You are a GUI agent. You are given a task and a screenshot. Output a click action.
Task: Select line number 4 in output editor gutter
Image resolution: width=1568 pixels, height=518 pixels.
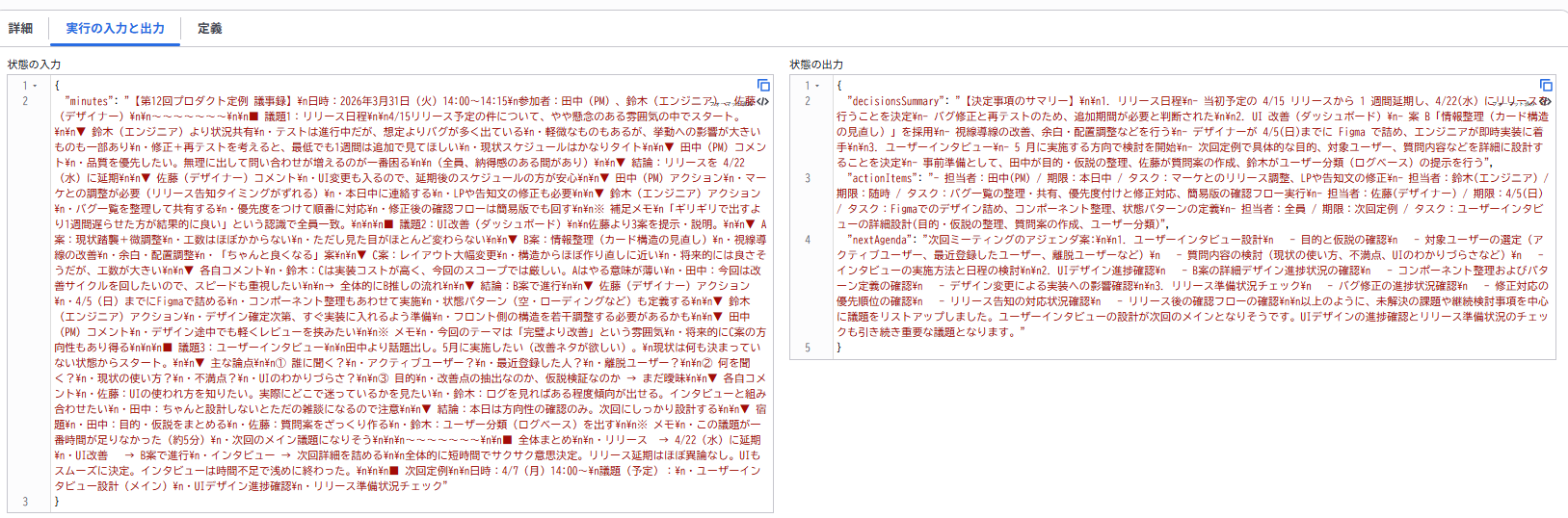click(x=809, y=240)
